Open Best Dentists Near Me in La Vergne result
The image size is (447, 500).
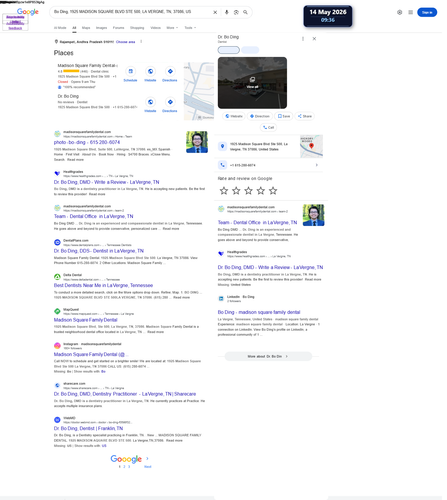tap(103, 286)
